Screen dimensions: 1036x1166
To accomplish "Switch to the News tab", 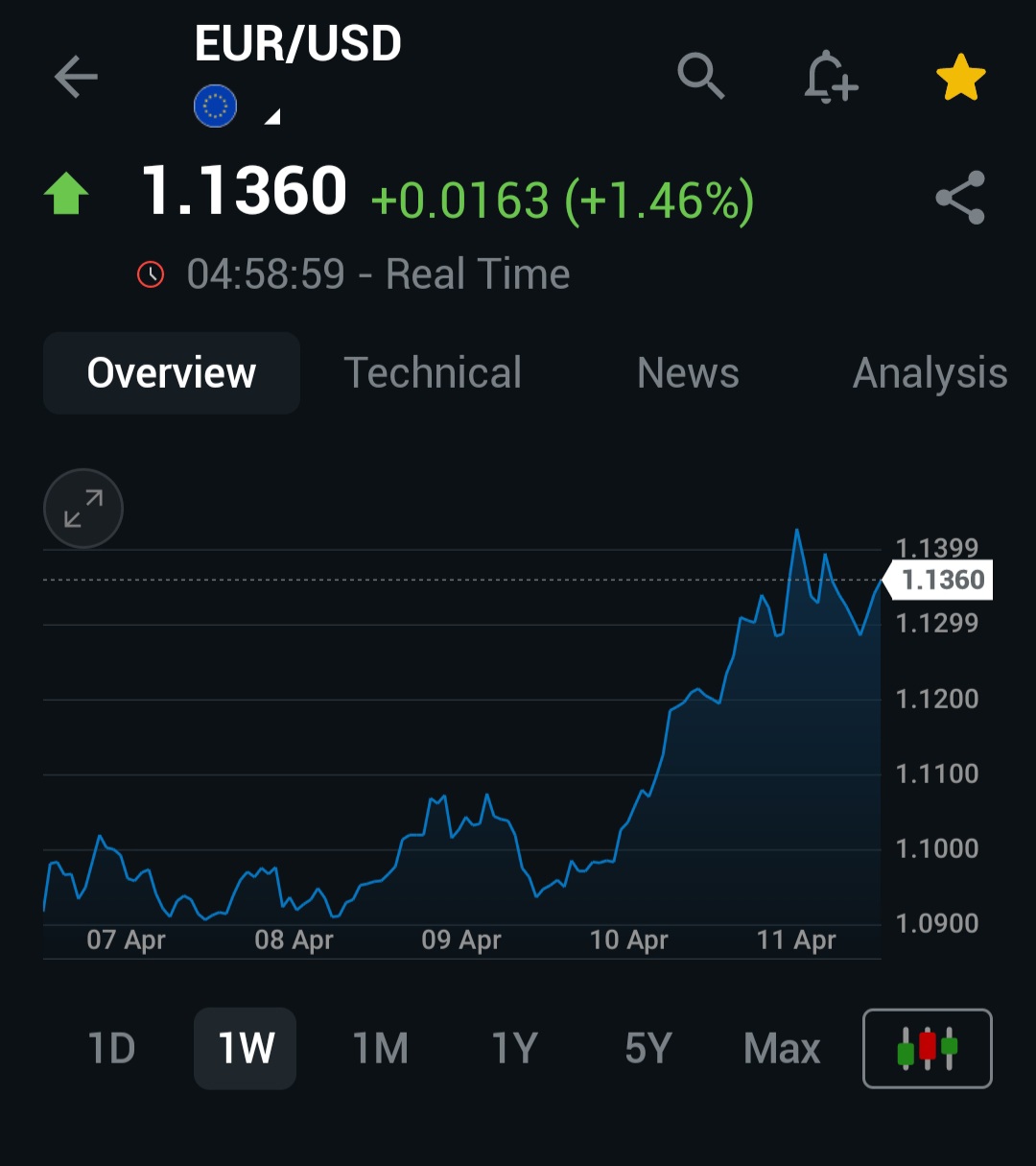I will [x=688, y=373].
